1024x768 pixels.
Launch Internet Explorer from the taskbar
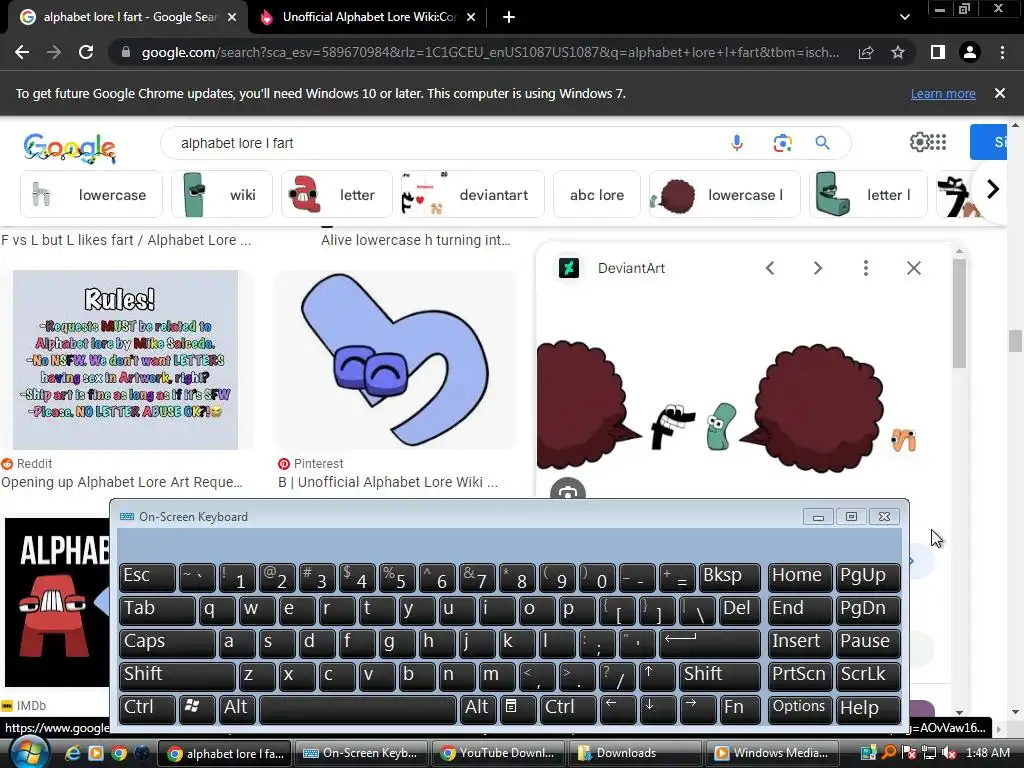click(x=72, y=753)
